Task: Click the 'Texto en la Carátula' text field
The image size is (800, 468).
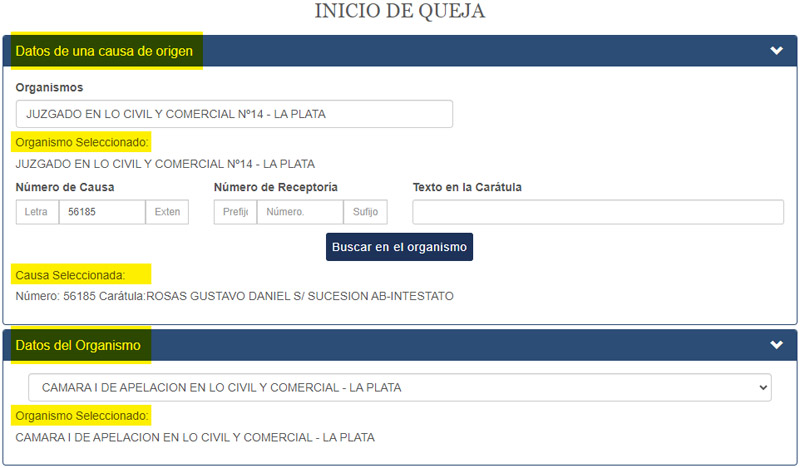Action: click(598, 212)
